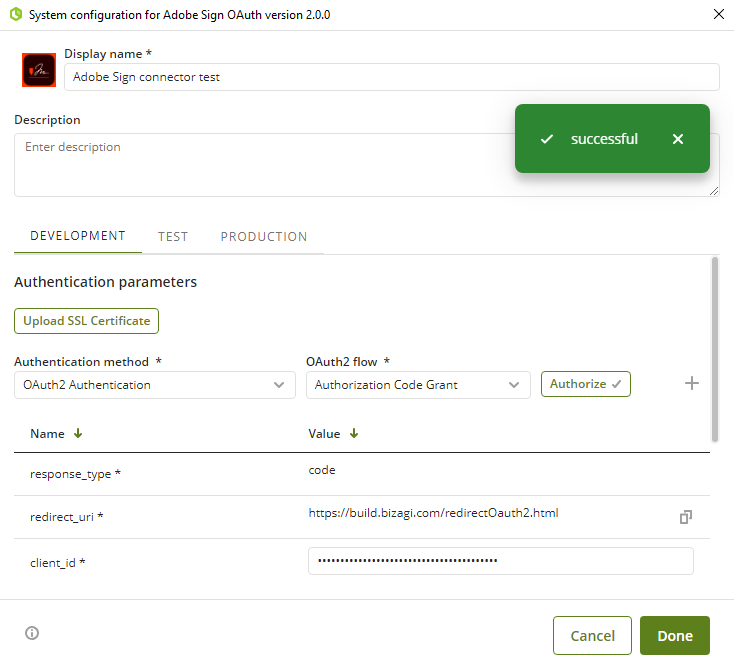Viewport: 734px width, 671px height.
Task: Open the info icon at bottom left
Action: tap(32, 633)
